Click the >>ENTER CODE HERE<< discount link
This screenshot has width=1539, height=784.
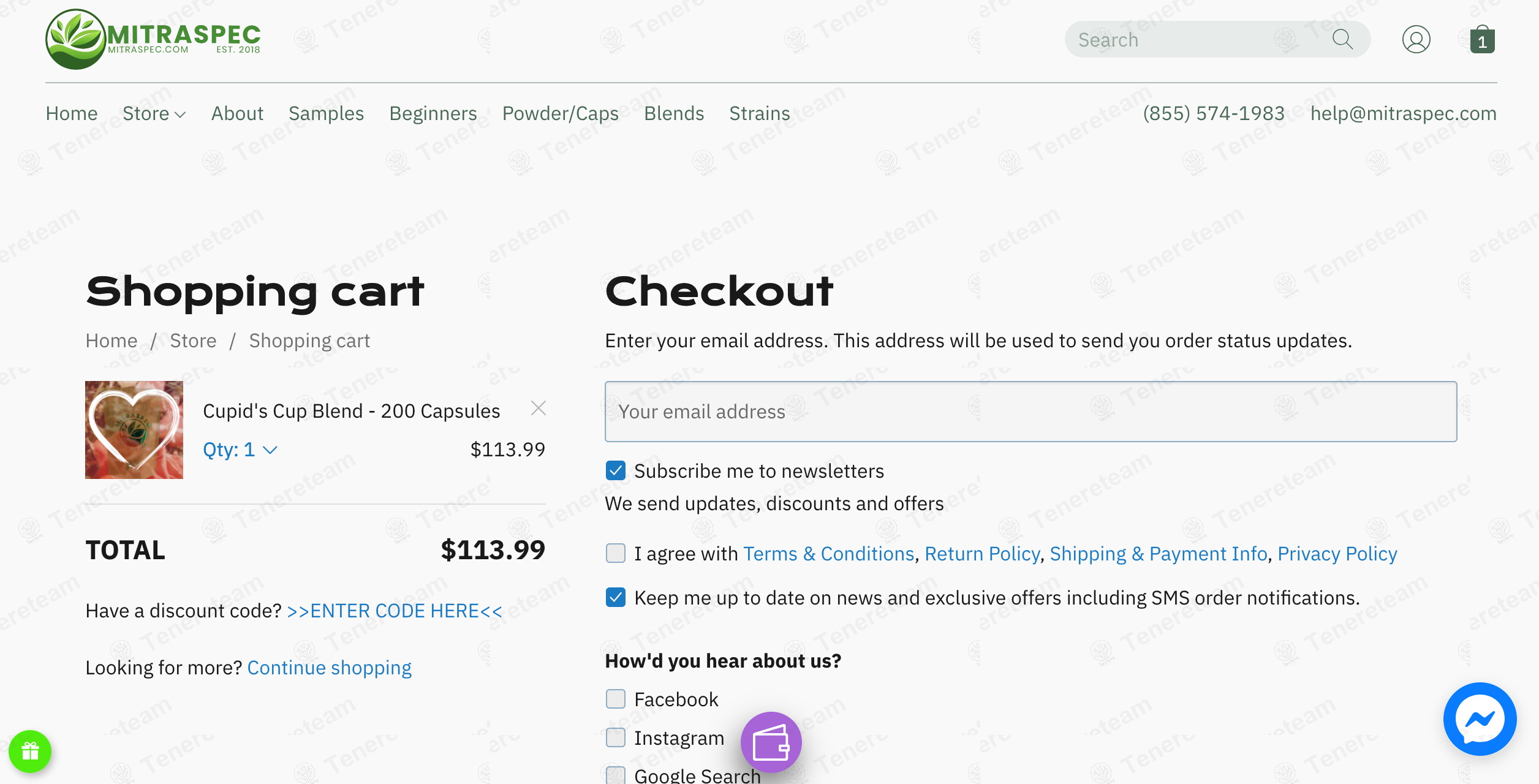(395, 611)
